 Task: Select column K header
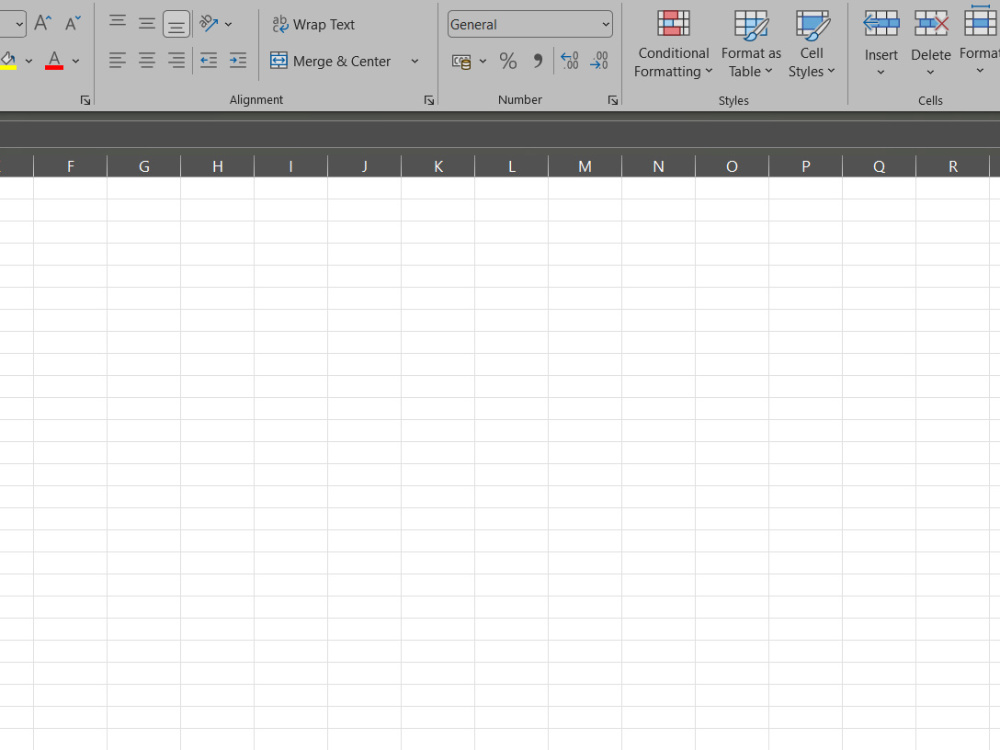point(438,166)
